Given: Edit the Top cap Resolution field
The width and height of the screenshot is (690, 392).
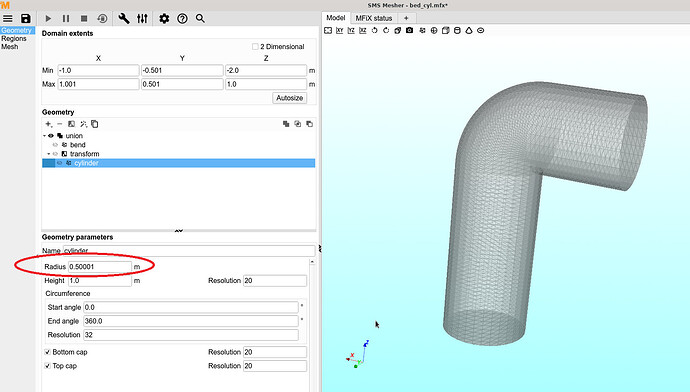Looking at the screenshot, I should click(275, 366).
